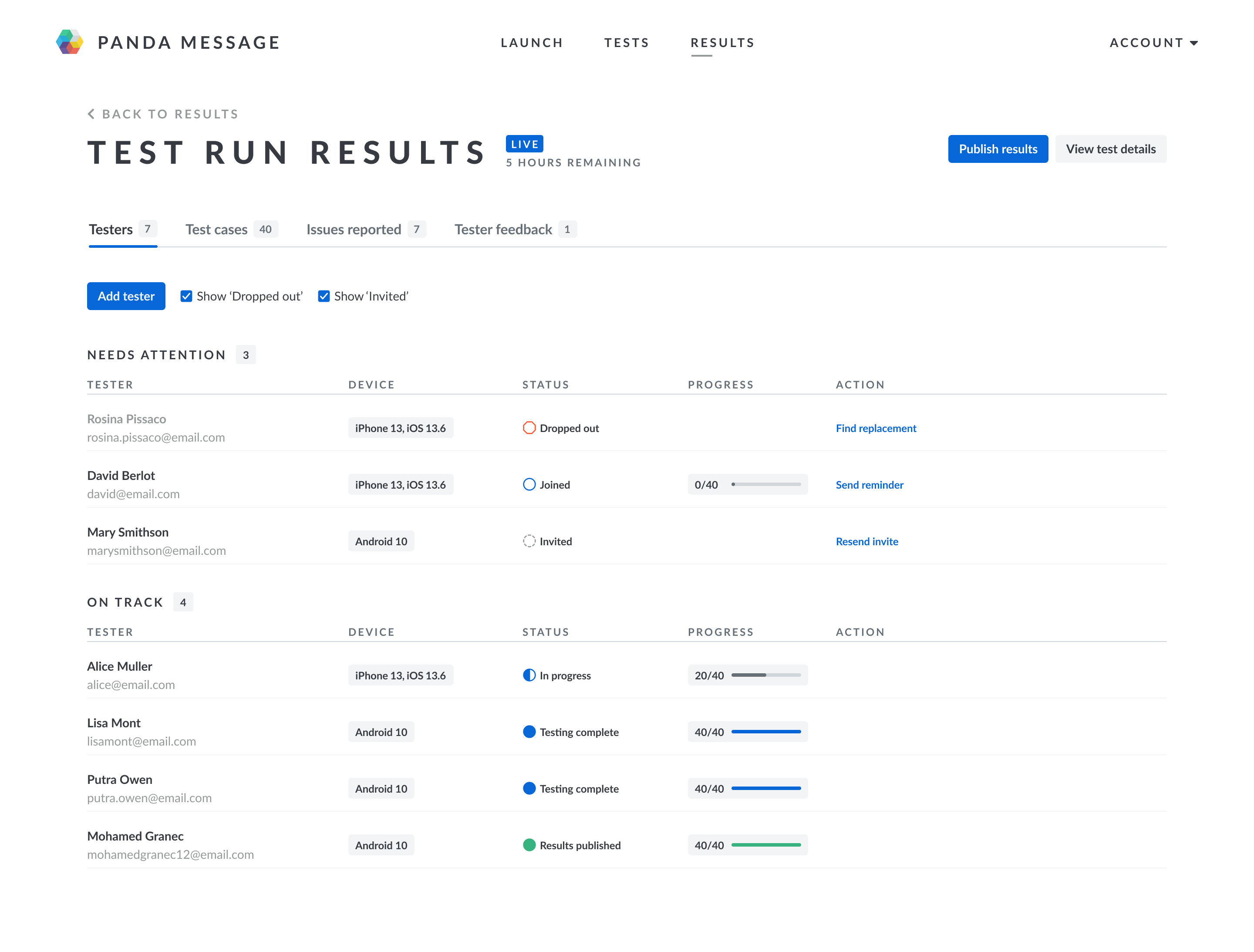Click the Back to Results link
The image size is (1254, 952).
pyautogui.click(x=163, y=114)
